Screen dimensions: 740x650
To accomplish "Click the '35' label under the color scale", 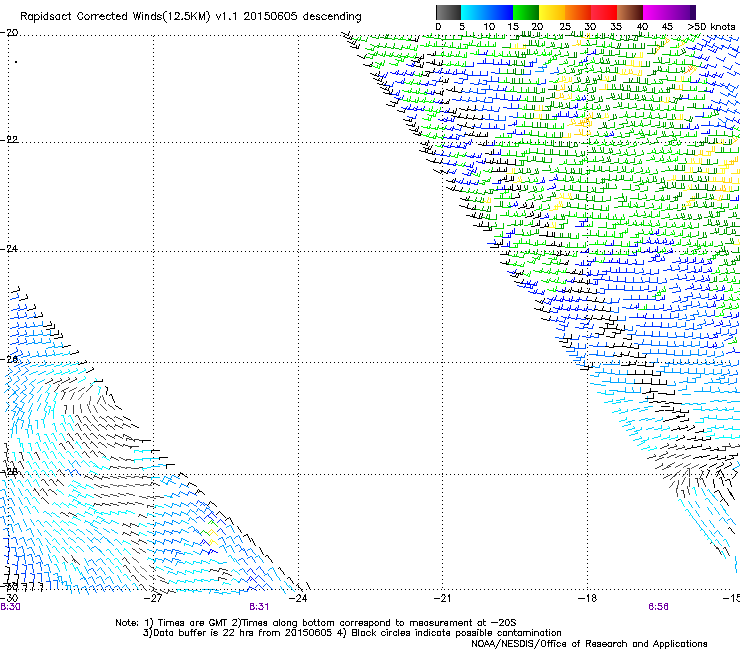I will [x=616, y=27].
